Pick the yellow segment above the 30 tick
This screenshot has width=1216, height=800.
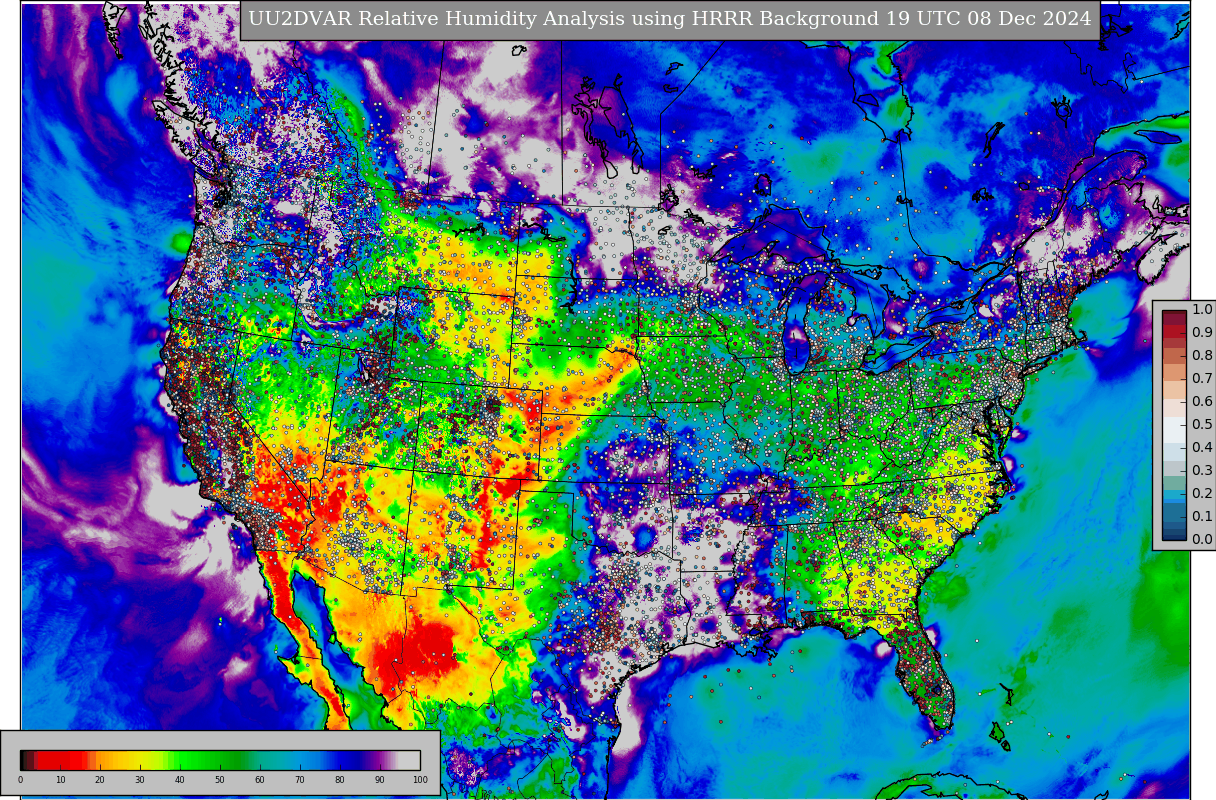[140, 760]
